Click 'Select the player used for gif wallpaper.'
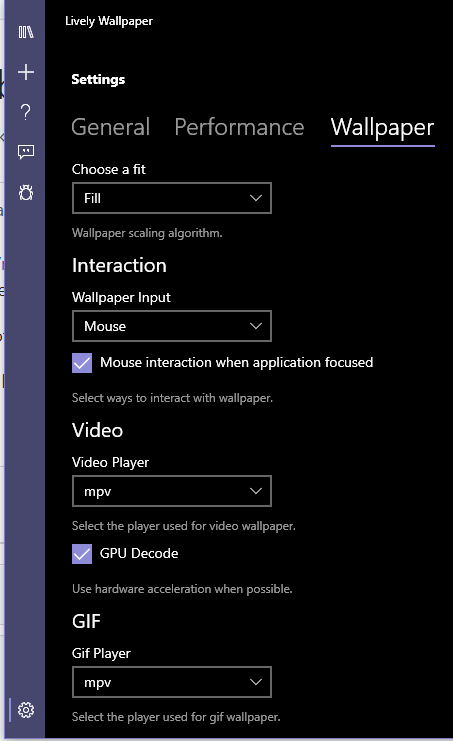This screenshot has height=741, width=453. (x=176, y=717)
